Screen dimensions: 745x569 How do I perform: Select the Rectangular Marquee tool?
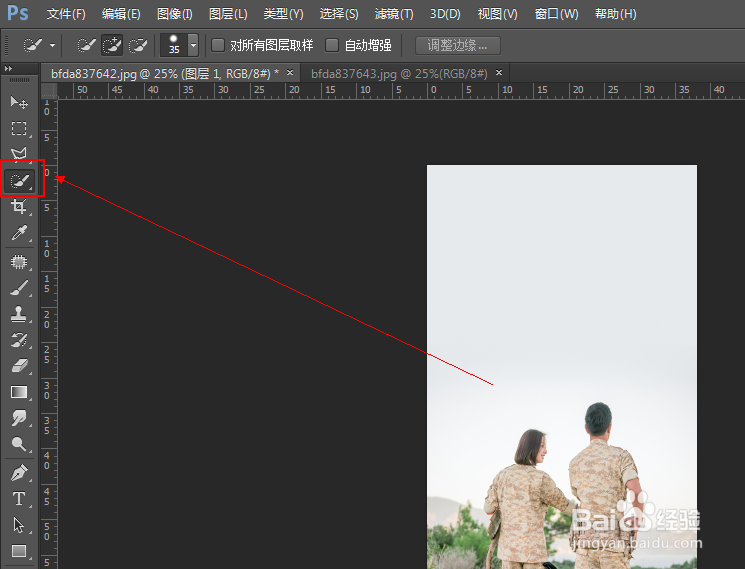click(19, 128)
